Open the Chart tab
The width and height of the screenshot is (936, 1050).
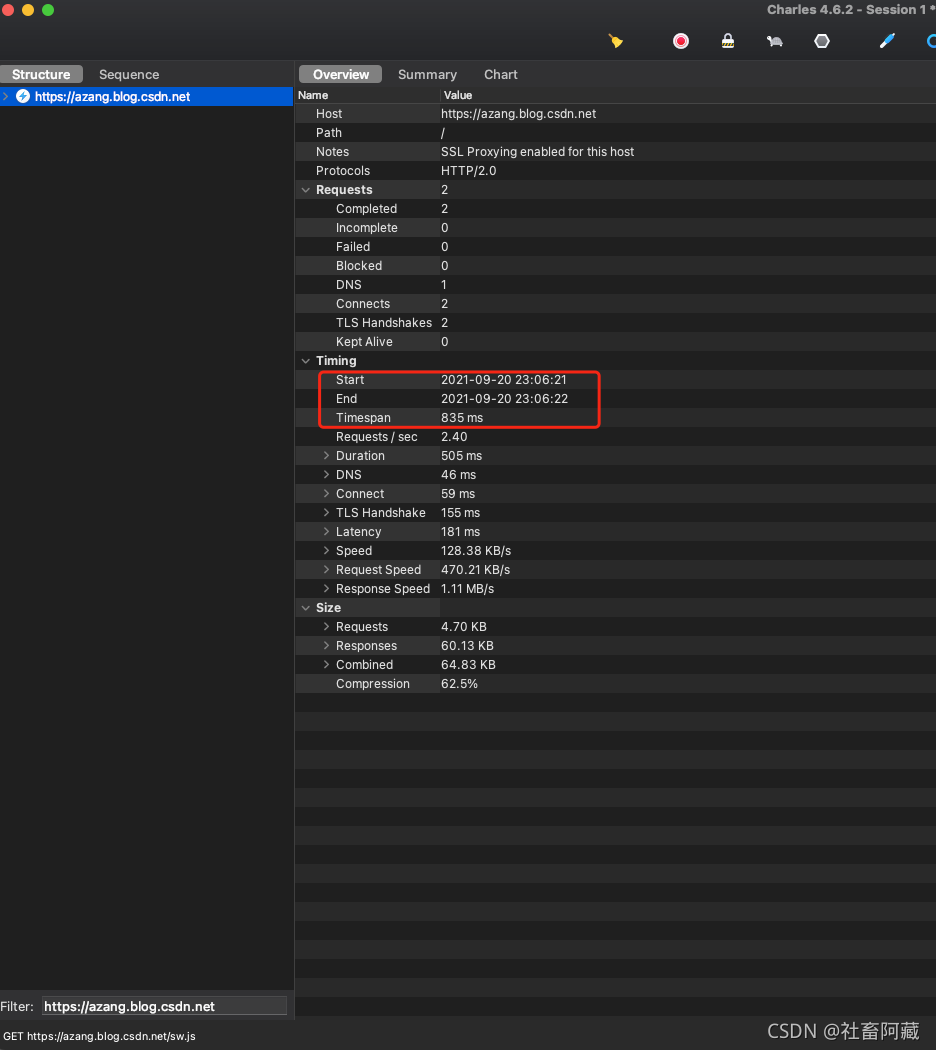tap(501, 74)
